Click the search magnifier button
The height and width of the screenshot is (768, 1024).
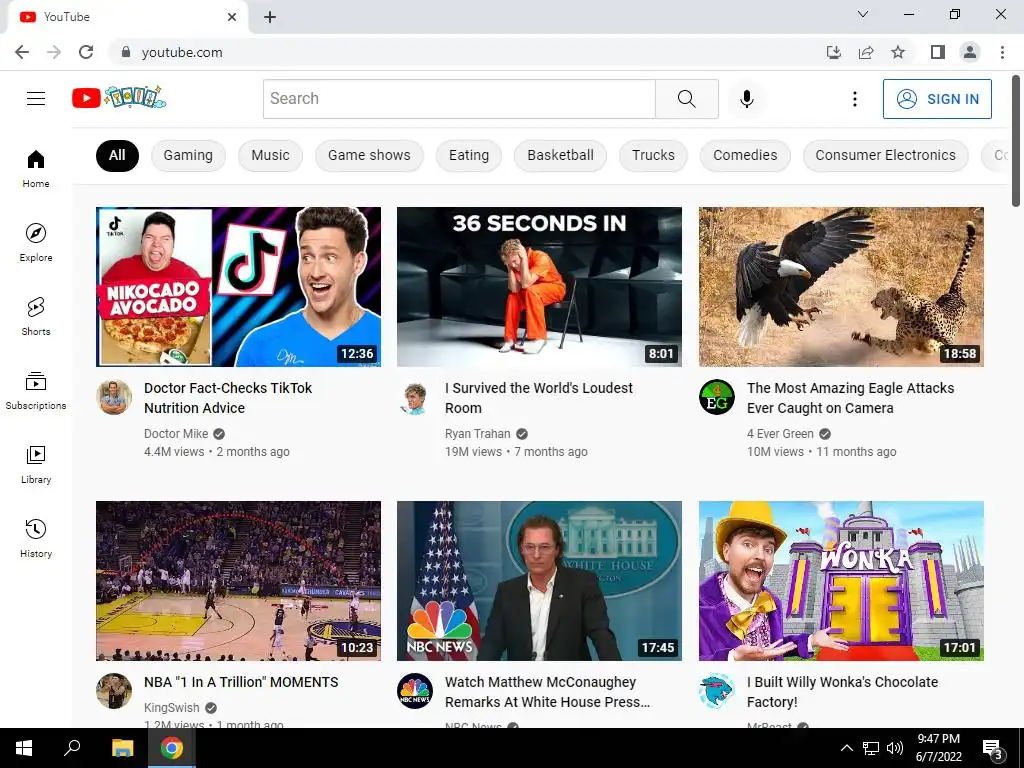click(686, 99)
